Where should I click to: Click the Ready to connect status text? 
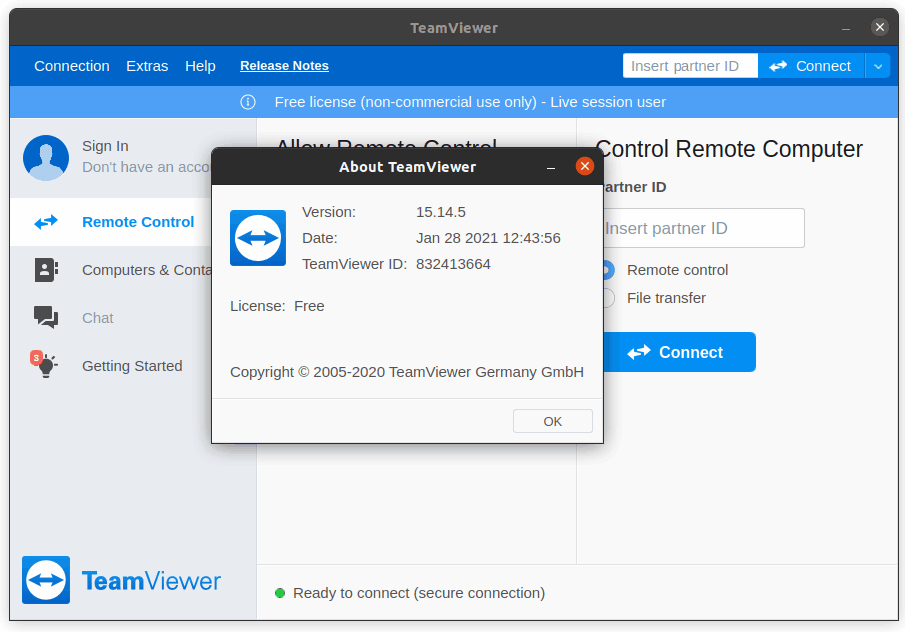pyautogui.click(x=419, y=593)
